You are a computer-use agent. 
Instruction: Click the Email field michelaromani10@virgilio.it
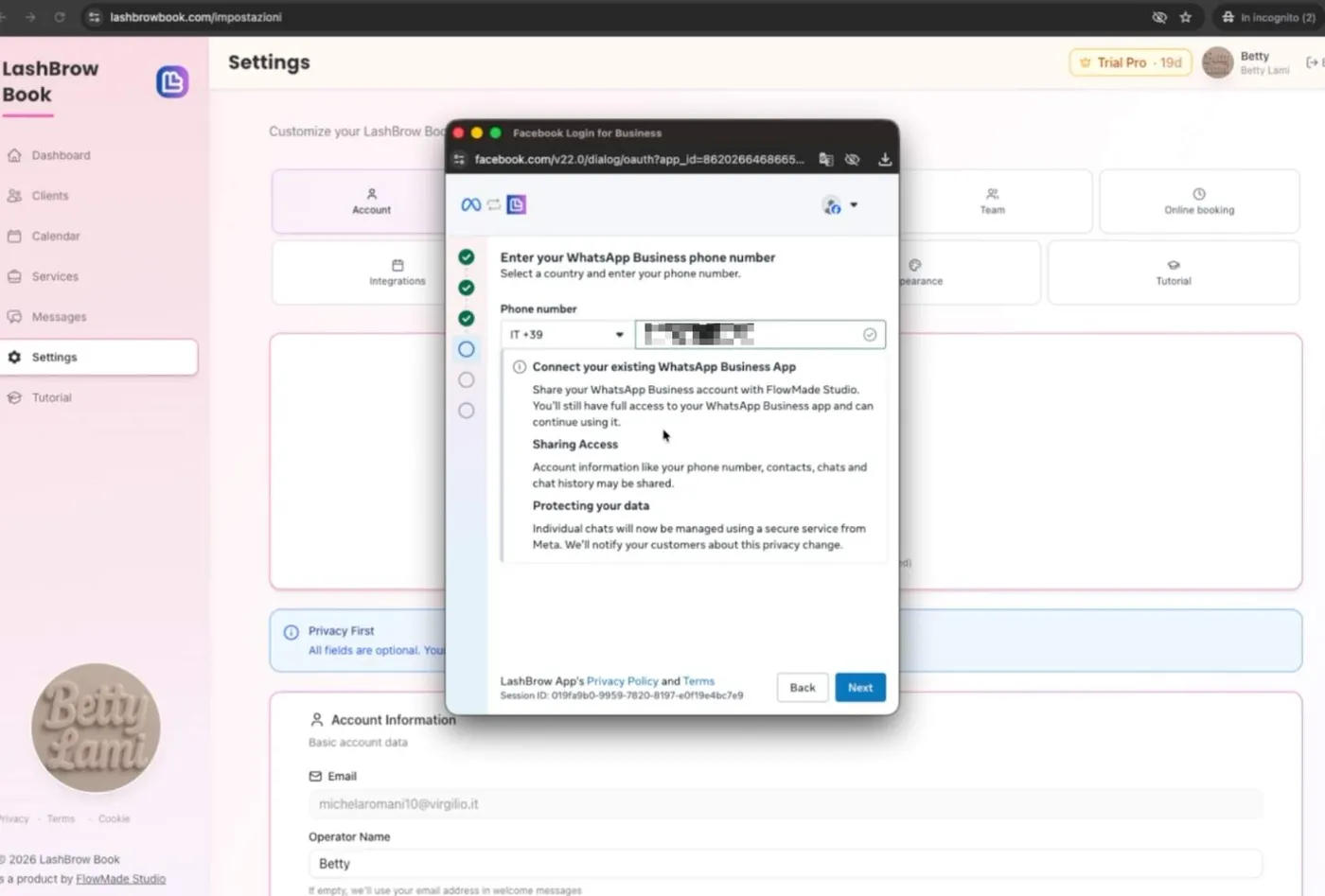click(785, 804)
